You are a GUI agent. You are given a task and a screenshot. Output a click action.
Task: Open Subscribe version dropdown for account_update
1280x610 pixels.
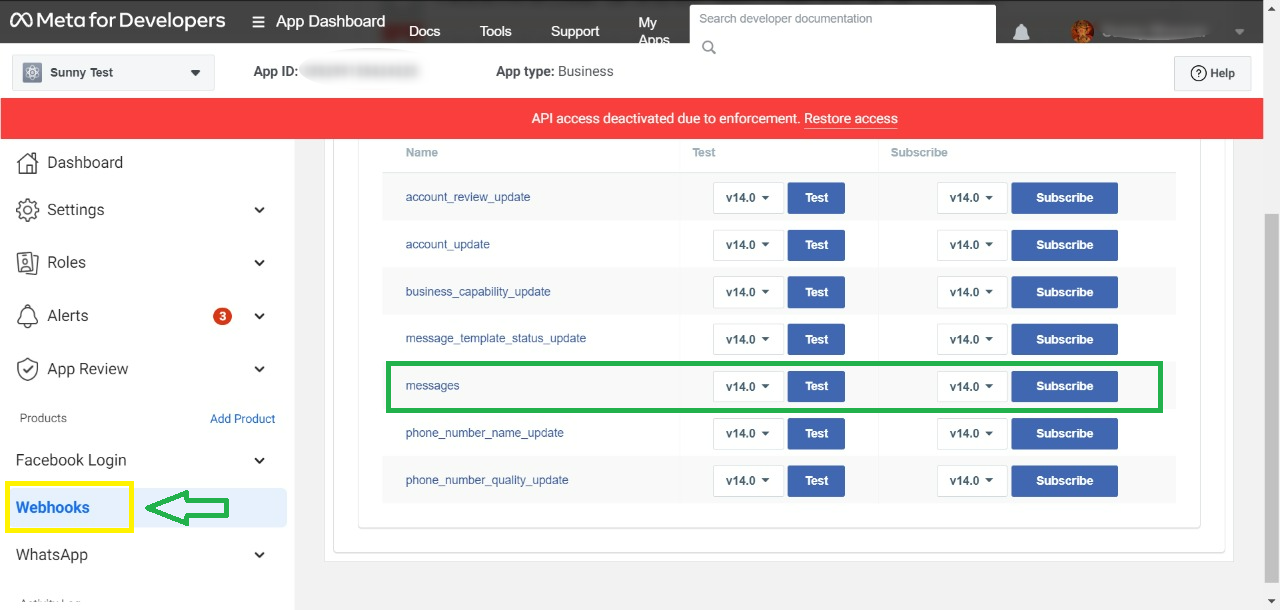click(x=971, y=245)
